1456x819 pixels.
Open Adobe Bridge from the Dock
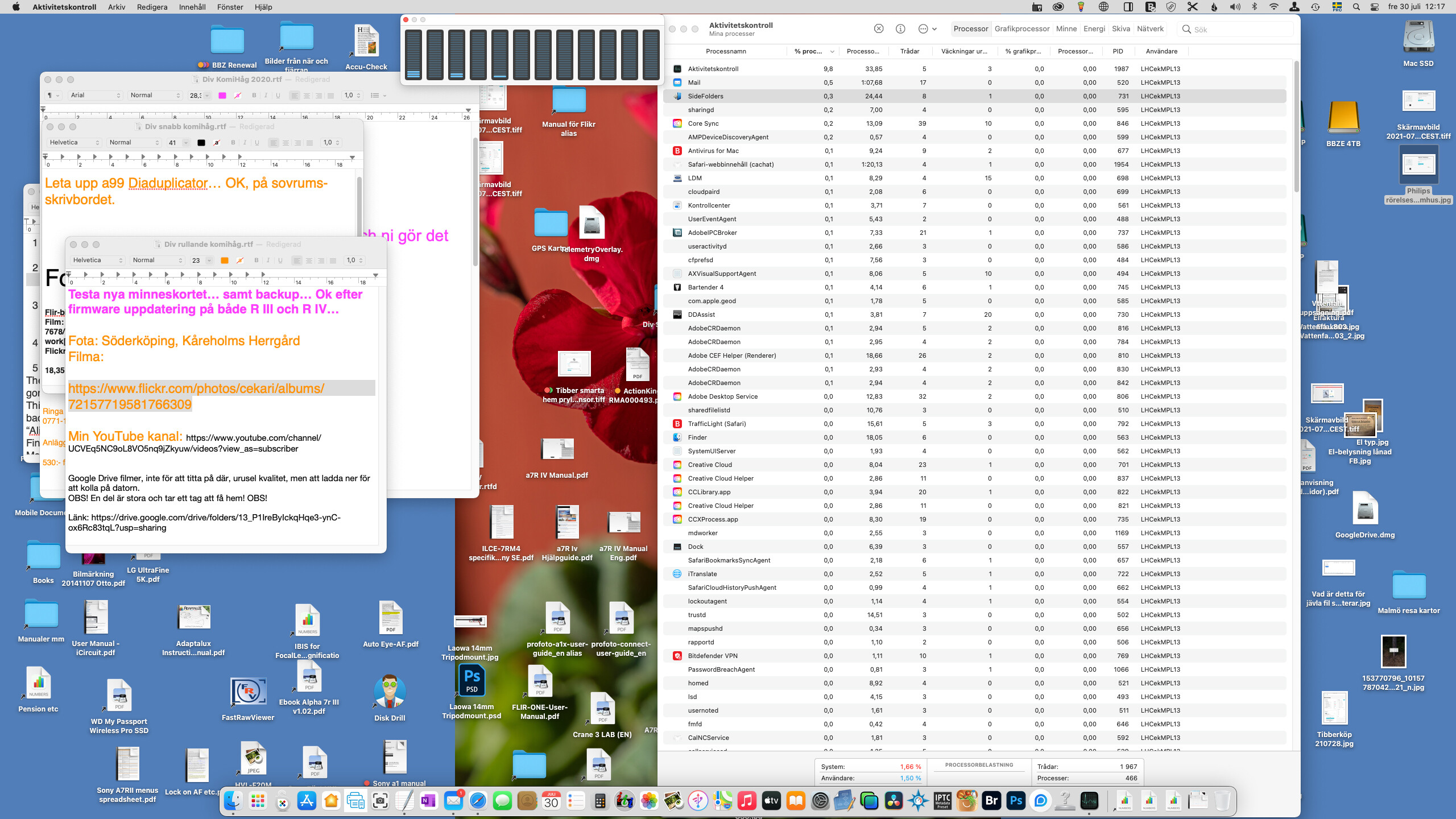pyautogui.click(x=991, y=801)
